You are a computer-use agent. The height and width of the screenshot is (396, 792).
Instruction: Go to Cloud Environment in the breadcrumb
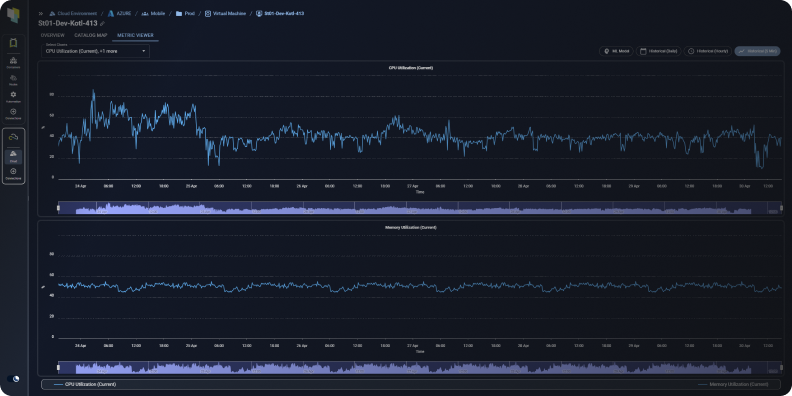(x=73, y=14)
